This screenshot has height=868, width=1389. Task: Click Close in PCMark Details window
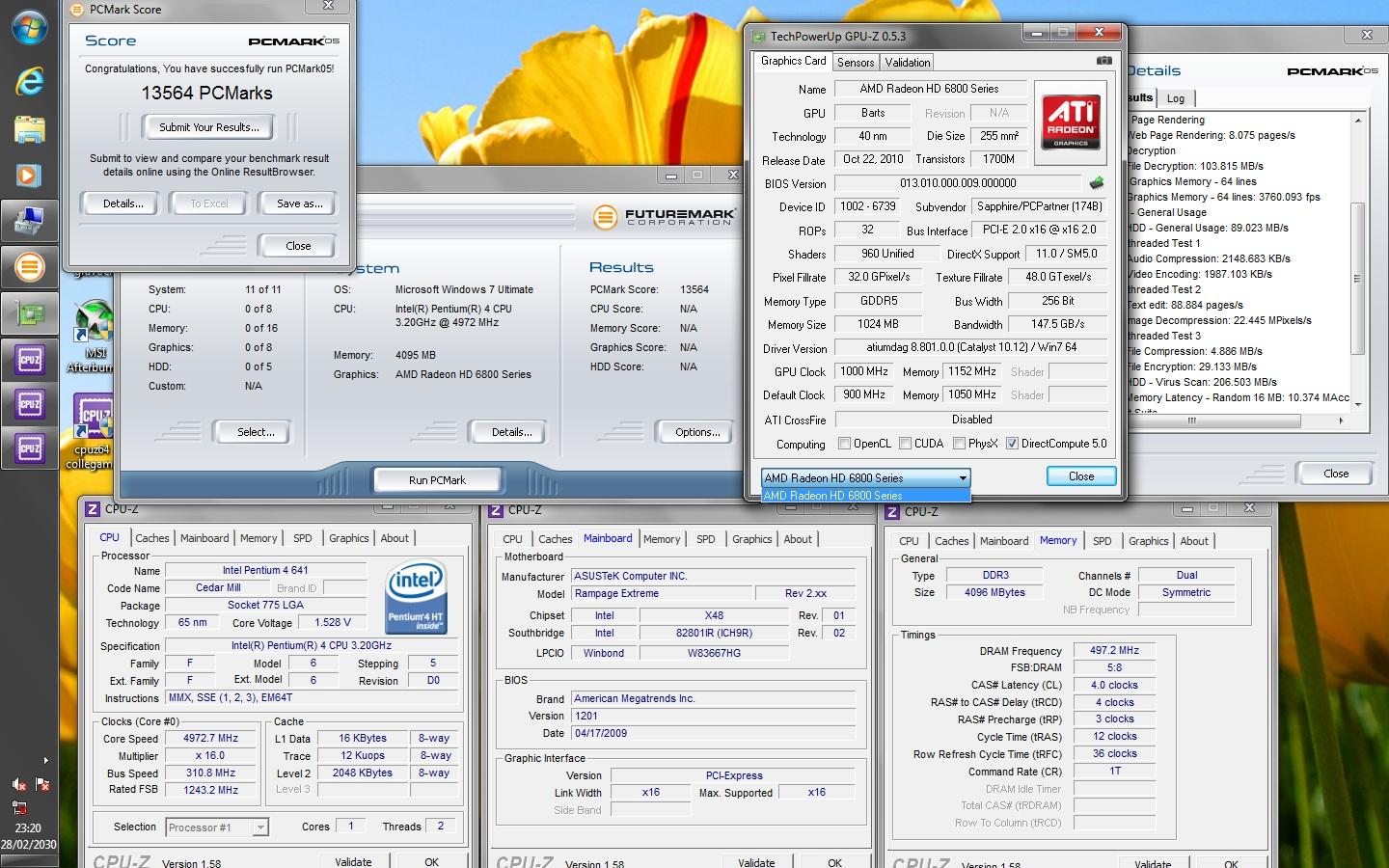pyautogui.click(x=1336, y=474)
